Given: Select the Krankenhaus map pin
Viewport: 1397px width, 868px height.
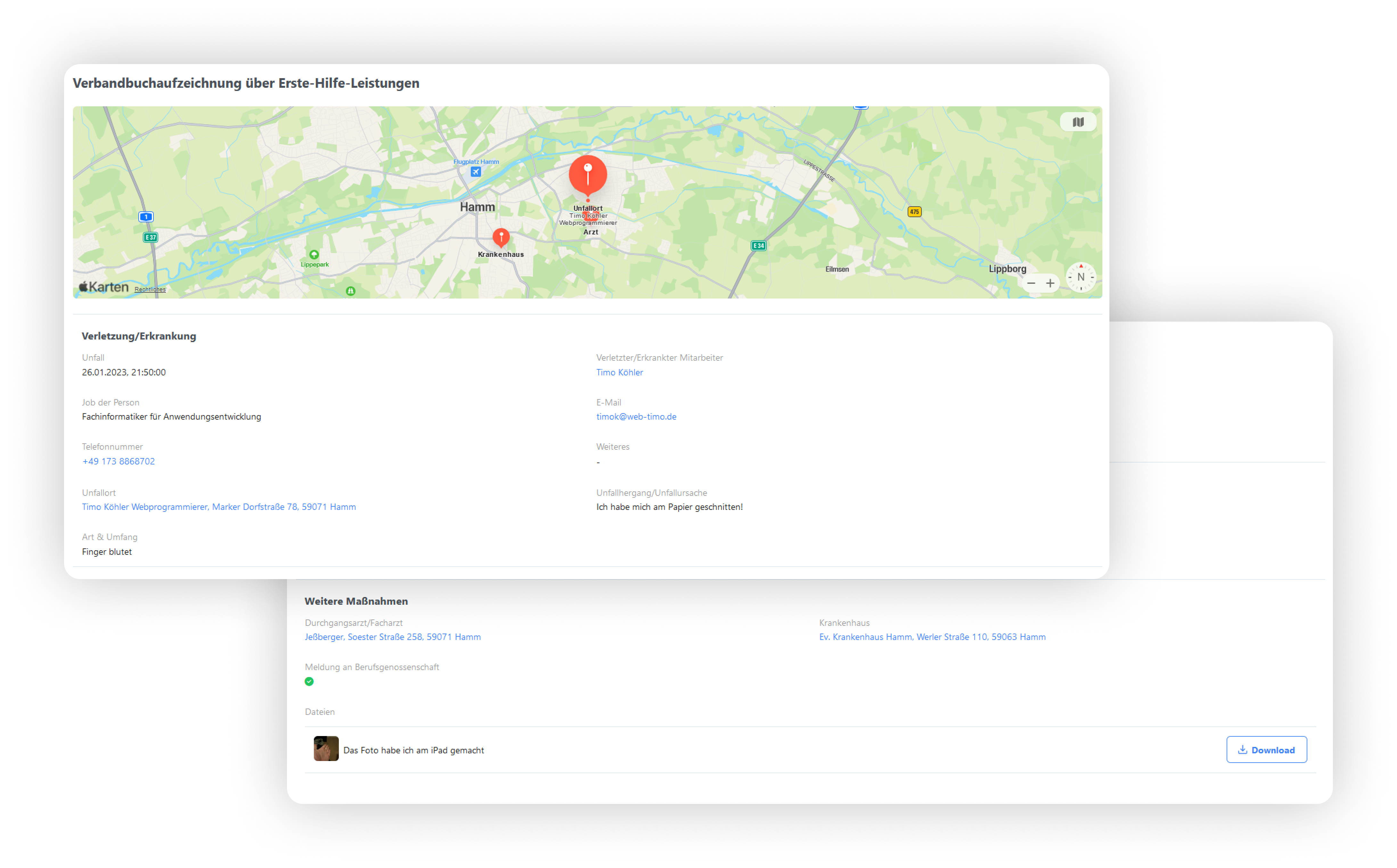Looking at the screenshot, I should pos(501,236).
